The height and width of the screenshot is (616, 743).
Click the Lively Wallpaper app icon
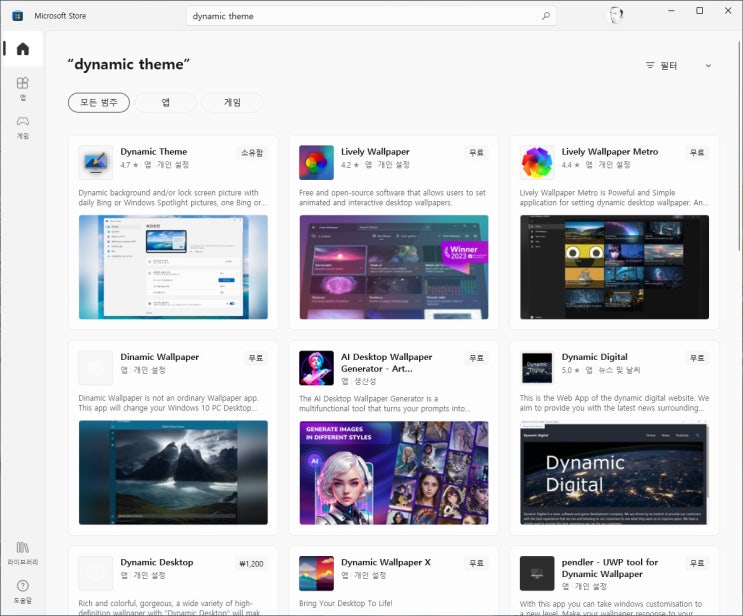coord(316,162)
